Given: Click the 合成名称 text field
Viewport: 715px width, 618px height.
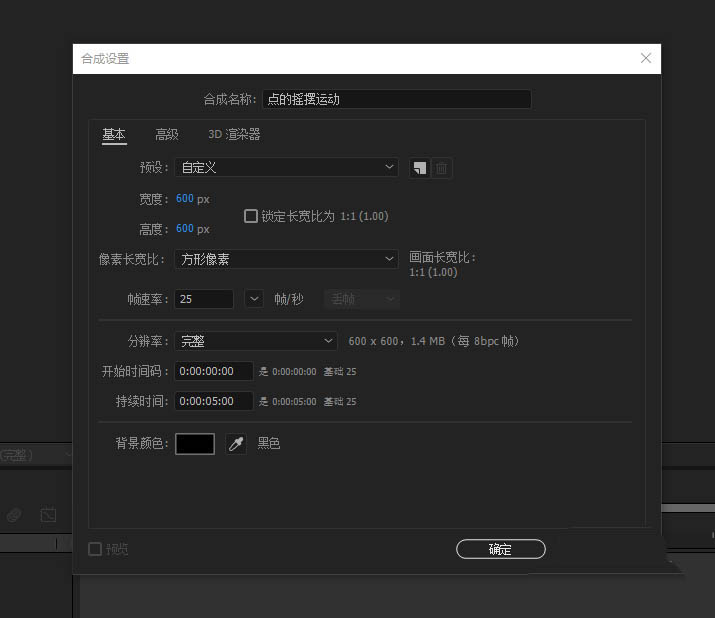Looking at the screenshot, I should [396, 99].
